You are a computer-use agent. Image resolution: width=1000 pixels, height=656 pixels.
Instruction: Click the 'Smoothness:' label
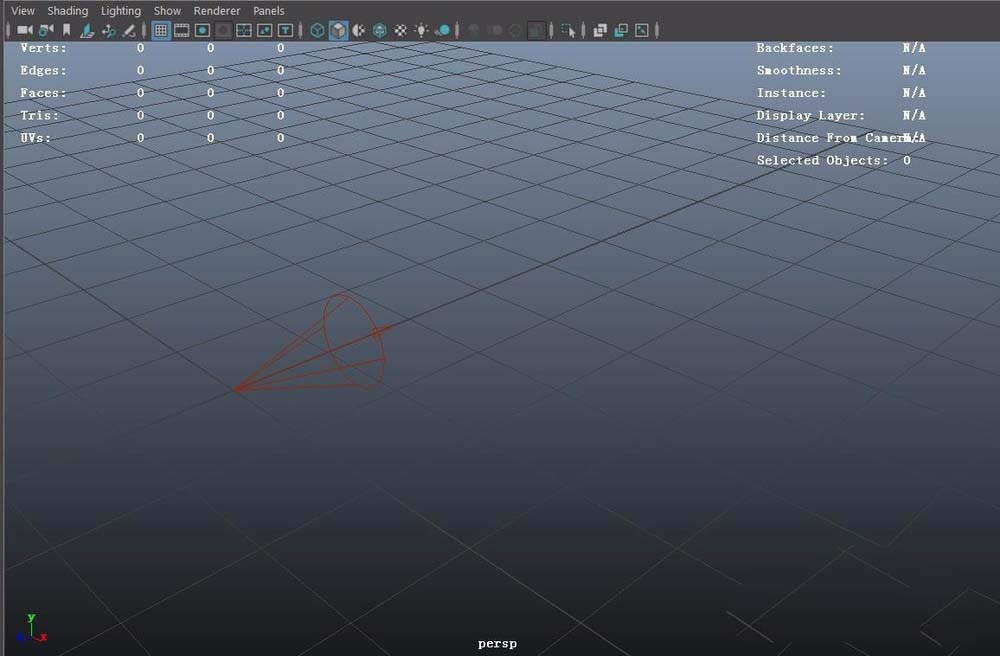(x=798, y=70)
